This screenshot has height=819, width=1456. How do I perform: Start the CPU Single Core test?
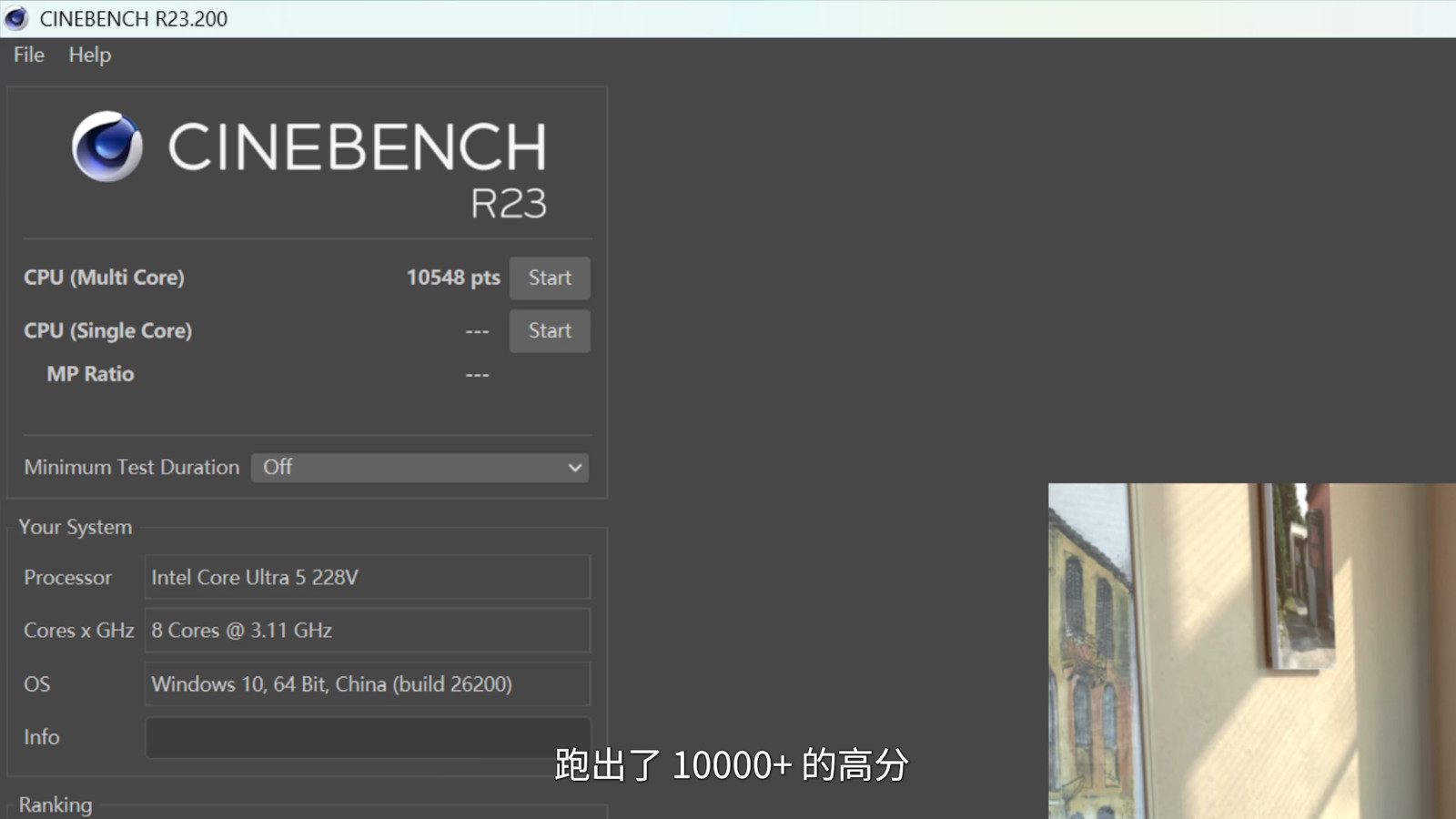tap(550, 330)
